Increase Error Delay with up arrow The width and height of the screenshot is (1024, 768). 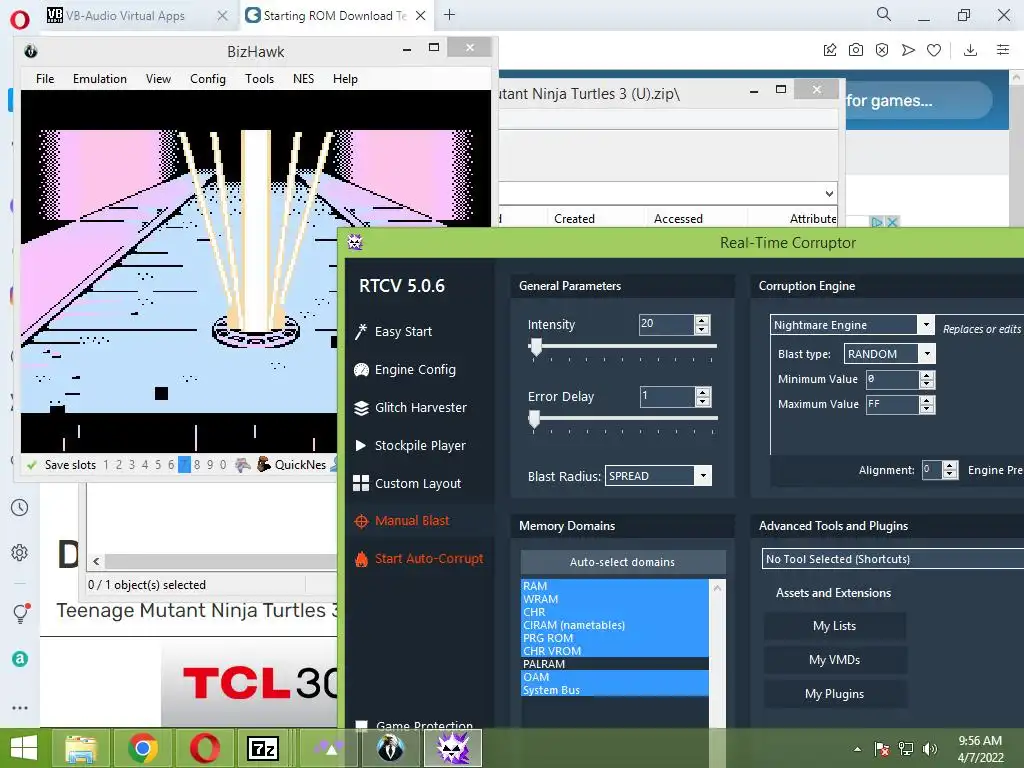click(x=702, y=392)
